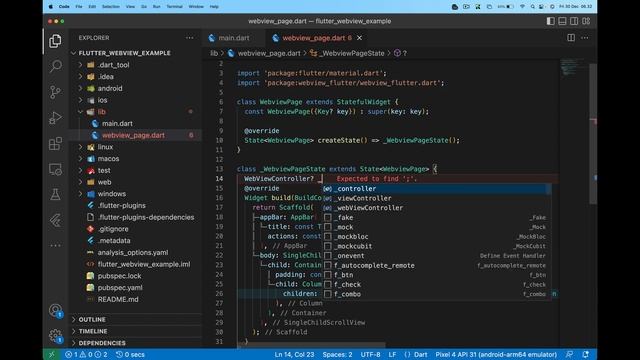Viewport: 640px width, 360px height.
Task: Select _controller autocomplete suggestion
Action: (x=436, y=189)
